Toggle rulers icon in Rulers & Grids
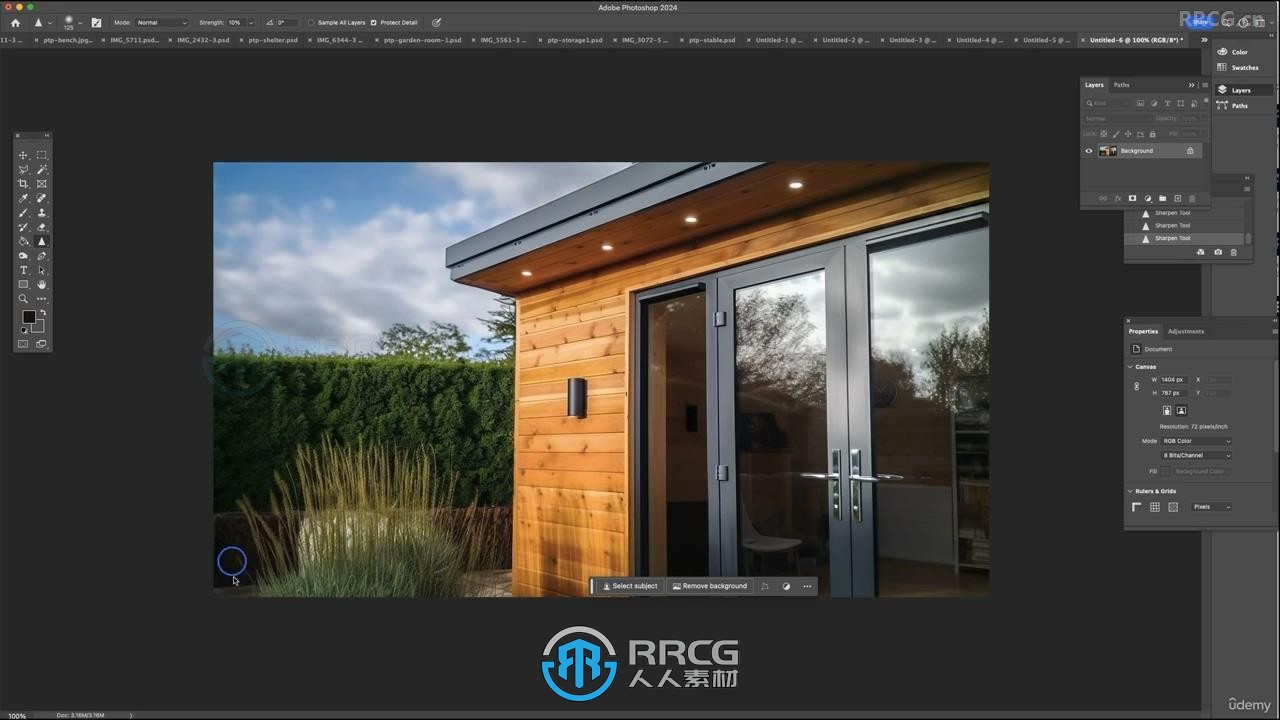1280x720 pixels. click(x=1137, y=507)
